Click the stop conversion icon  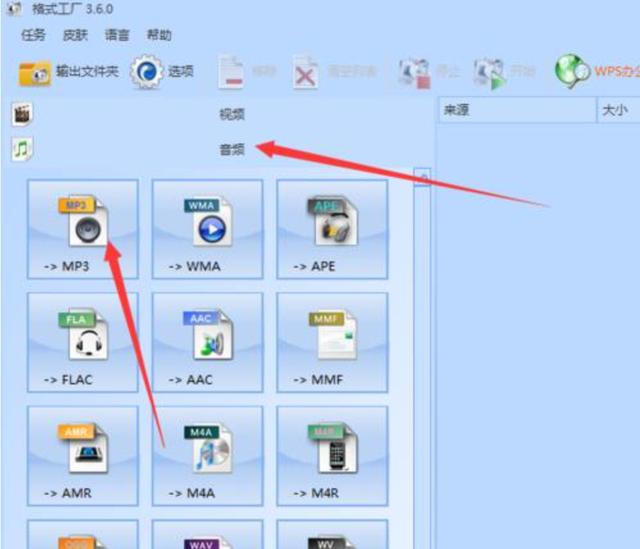(414, 74)
